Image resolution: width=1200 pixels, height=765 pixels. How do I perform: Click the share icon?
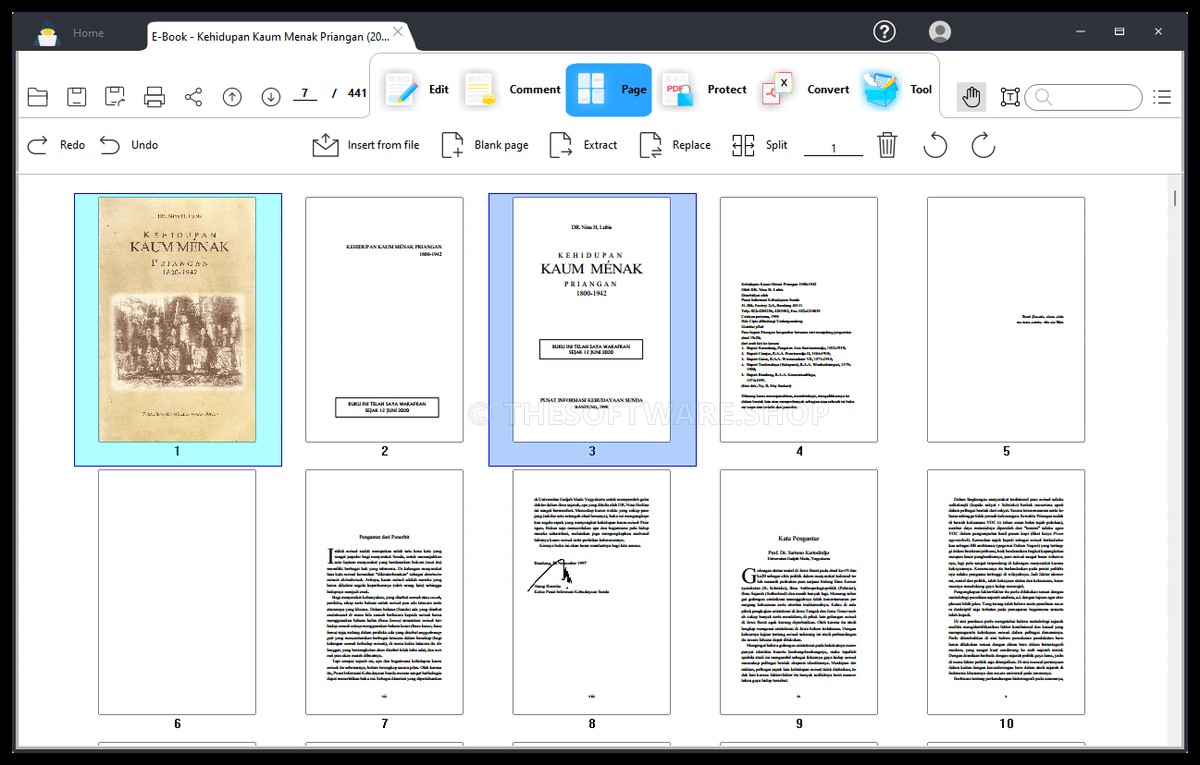[193, 97]
